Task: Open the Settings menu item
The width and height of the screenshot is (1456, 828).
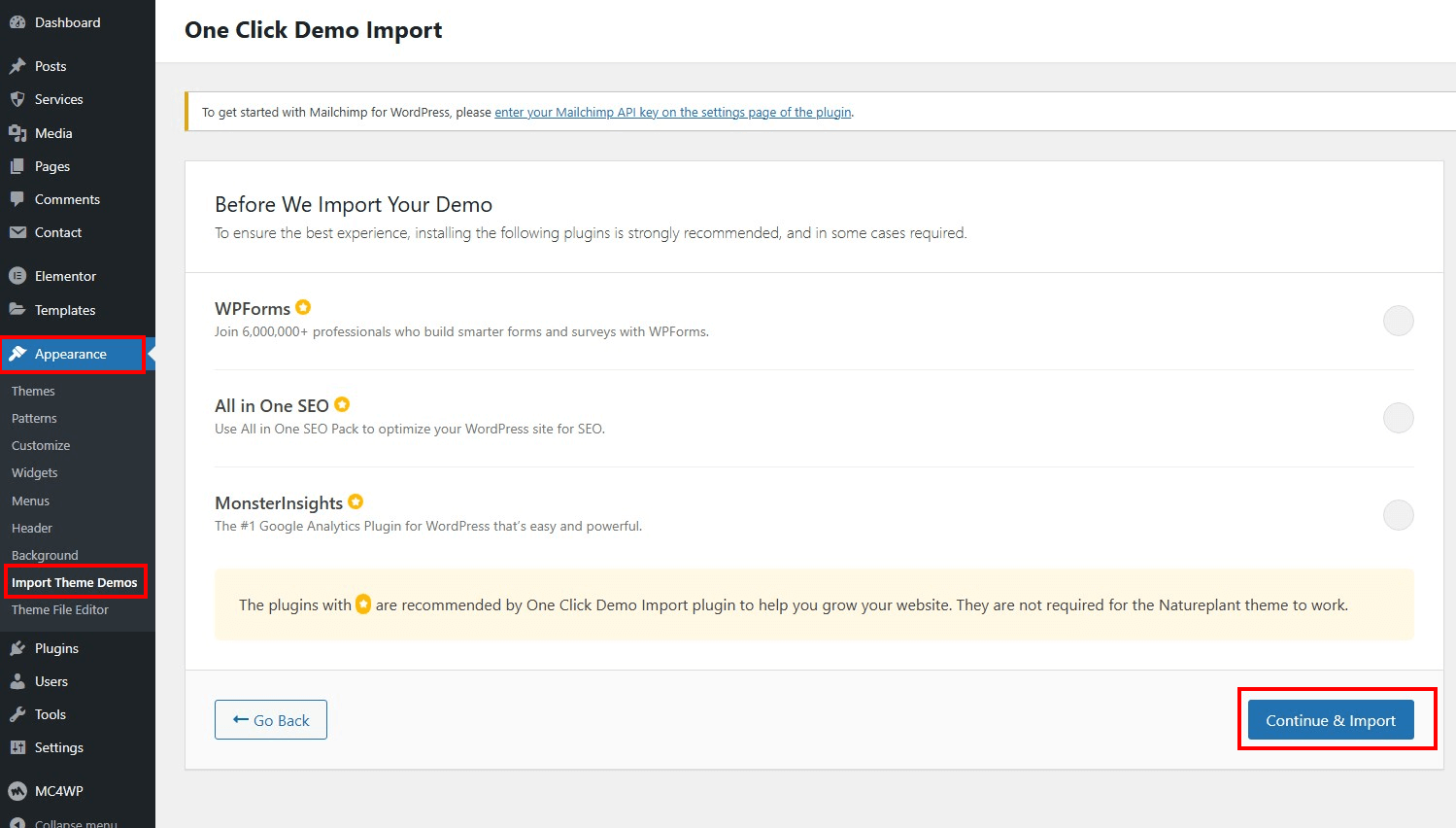Action: pos(78,747)
